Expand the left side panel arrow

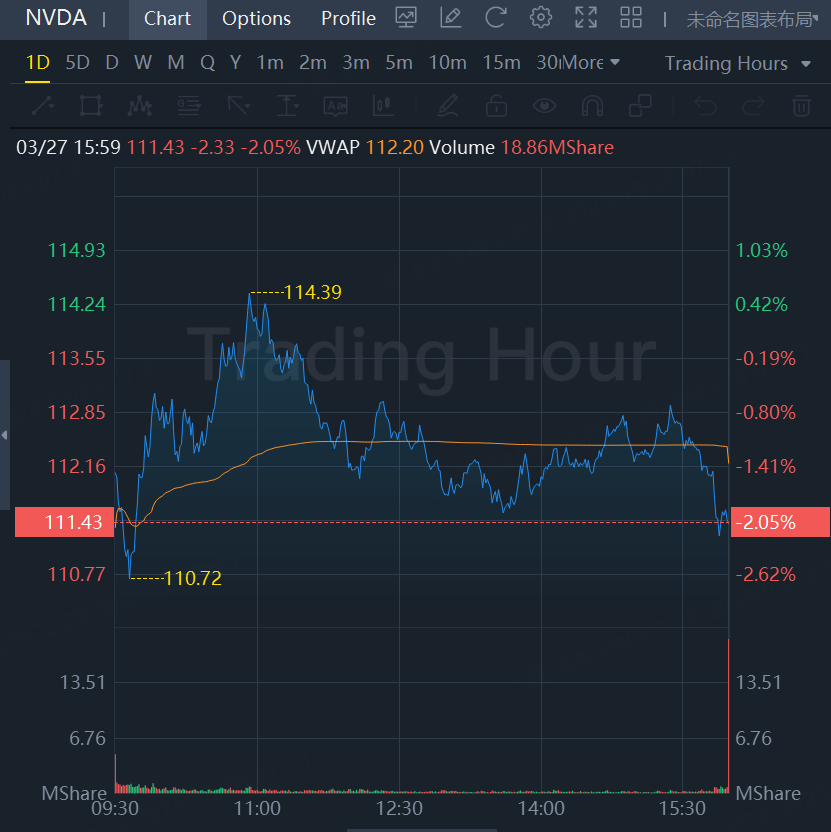pyautogui.click(x=5, y=435)
